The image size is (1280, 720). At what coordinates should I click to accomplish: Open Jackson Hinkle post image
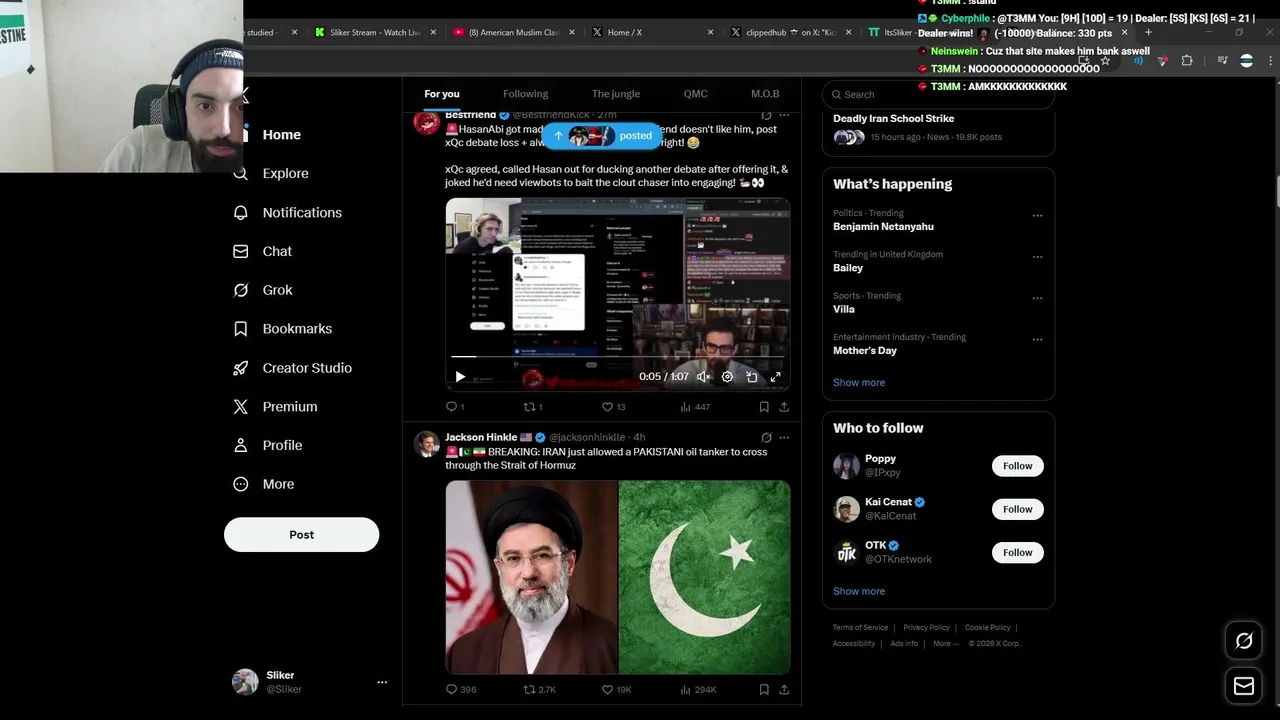point(618,577)
